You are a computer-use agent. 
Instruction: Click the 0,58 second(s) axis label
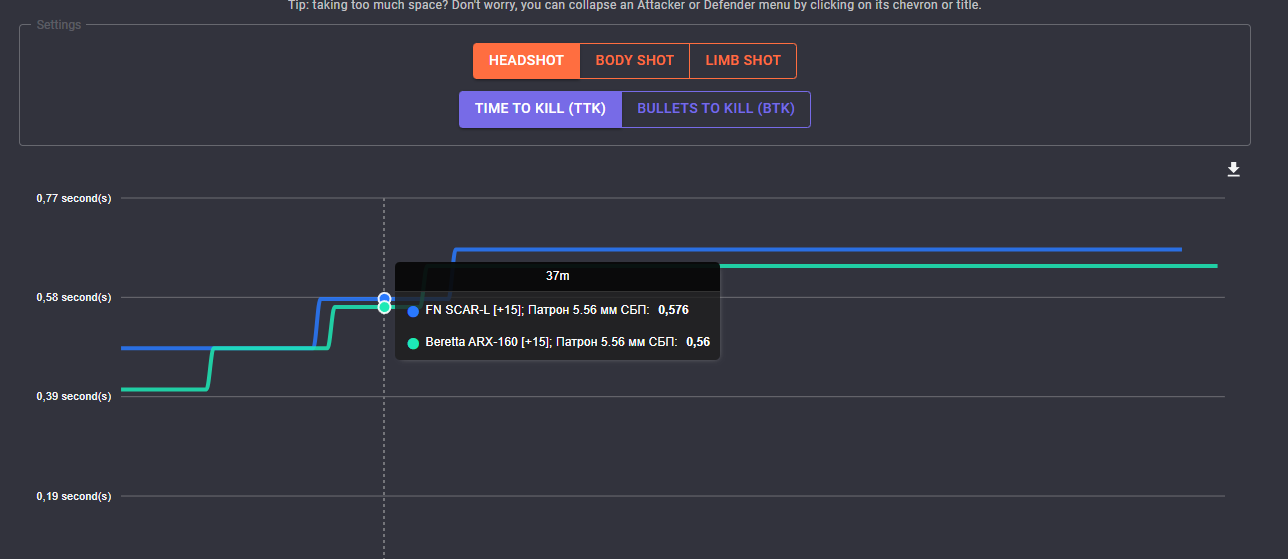tap(74, 297)
